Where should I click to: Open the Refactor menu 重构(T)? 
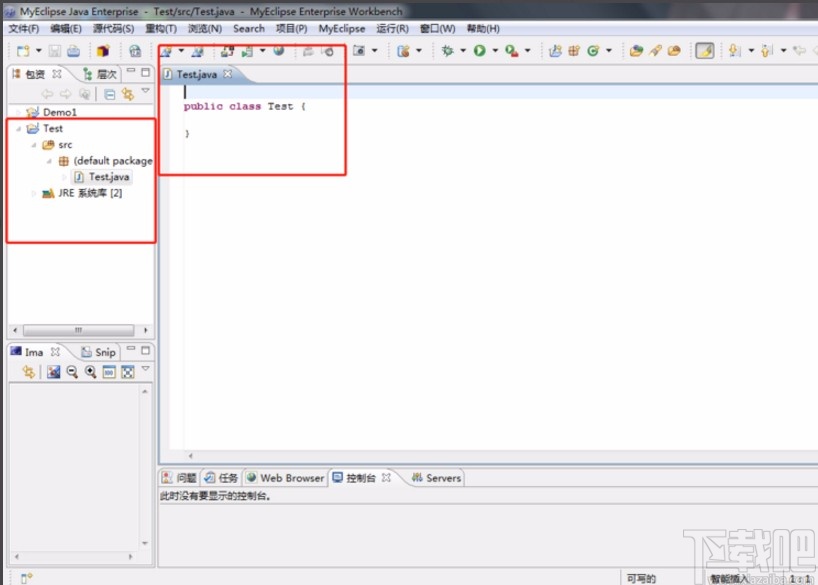pos(161,29)
